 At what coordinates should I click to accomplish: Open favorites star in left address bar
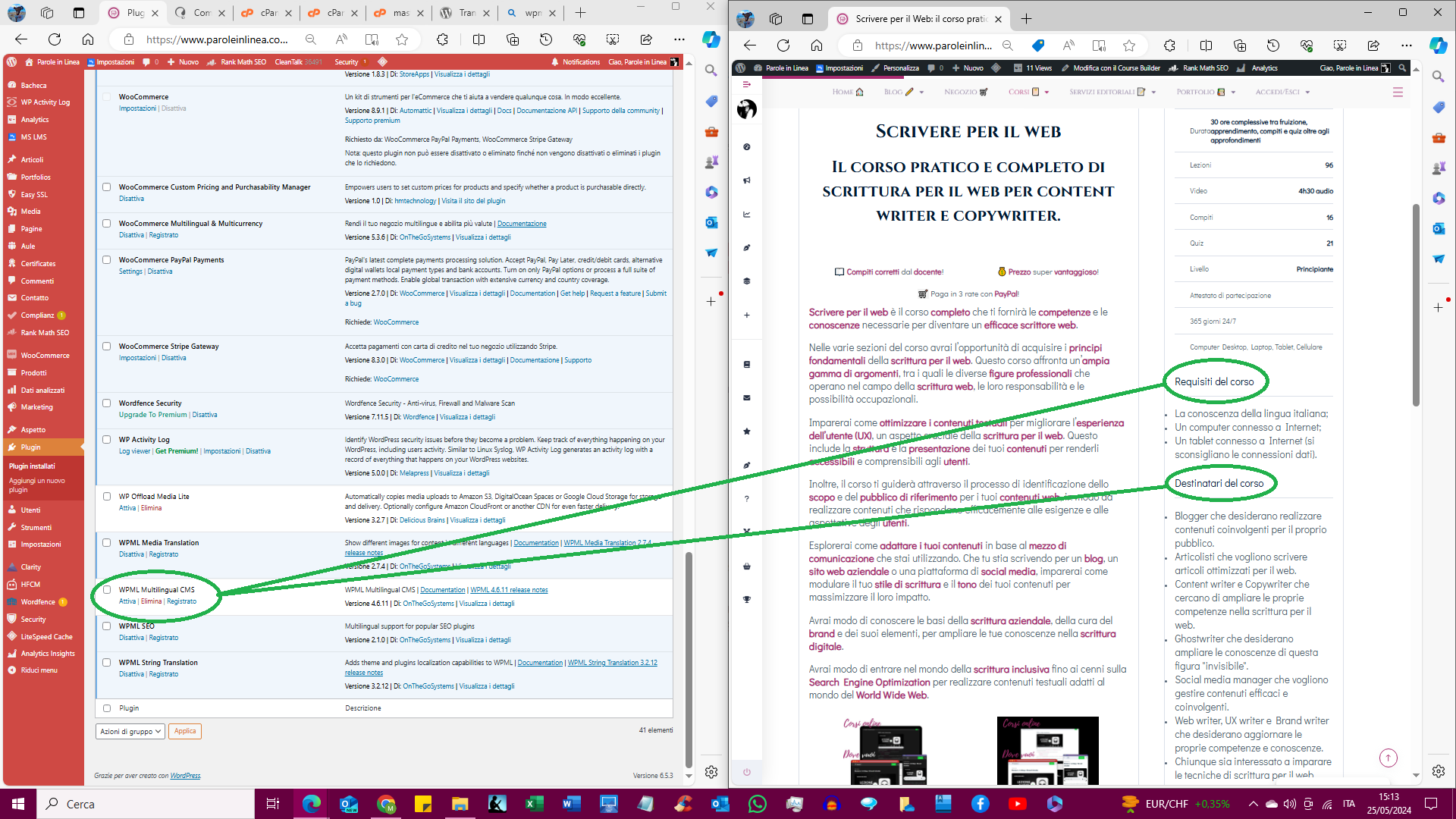pos(402,39)
